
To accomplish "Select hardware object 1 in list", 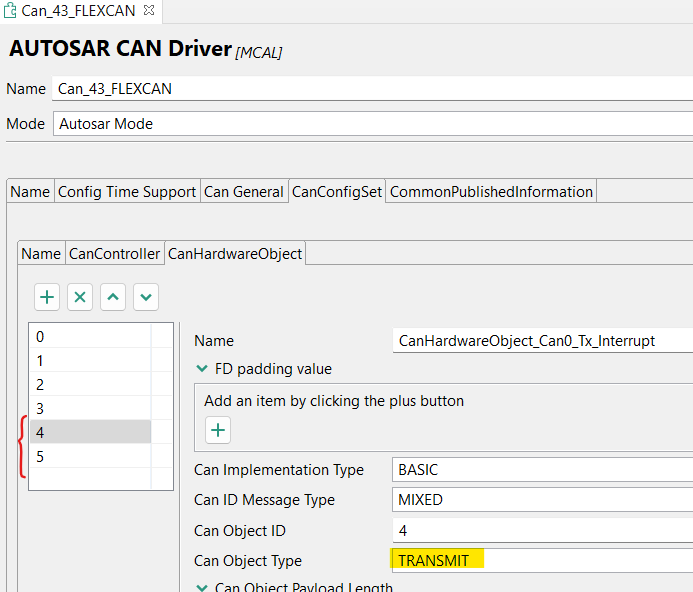I will pos(91,360).
